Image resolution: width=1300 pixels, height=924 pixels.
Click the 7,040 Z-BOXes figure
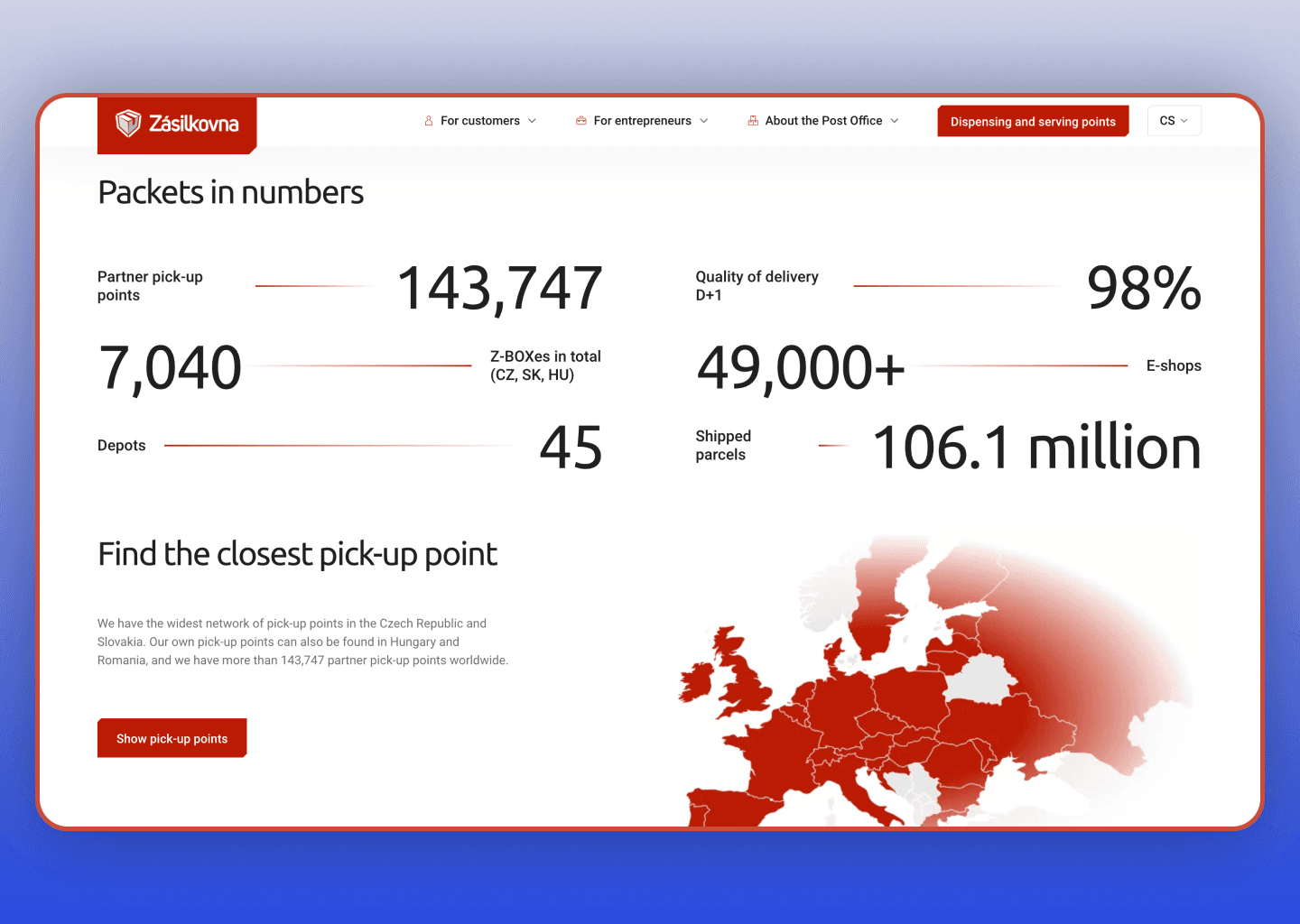coord(170,368)
